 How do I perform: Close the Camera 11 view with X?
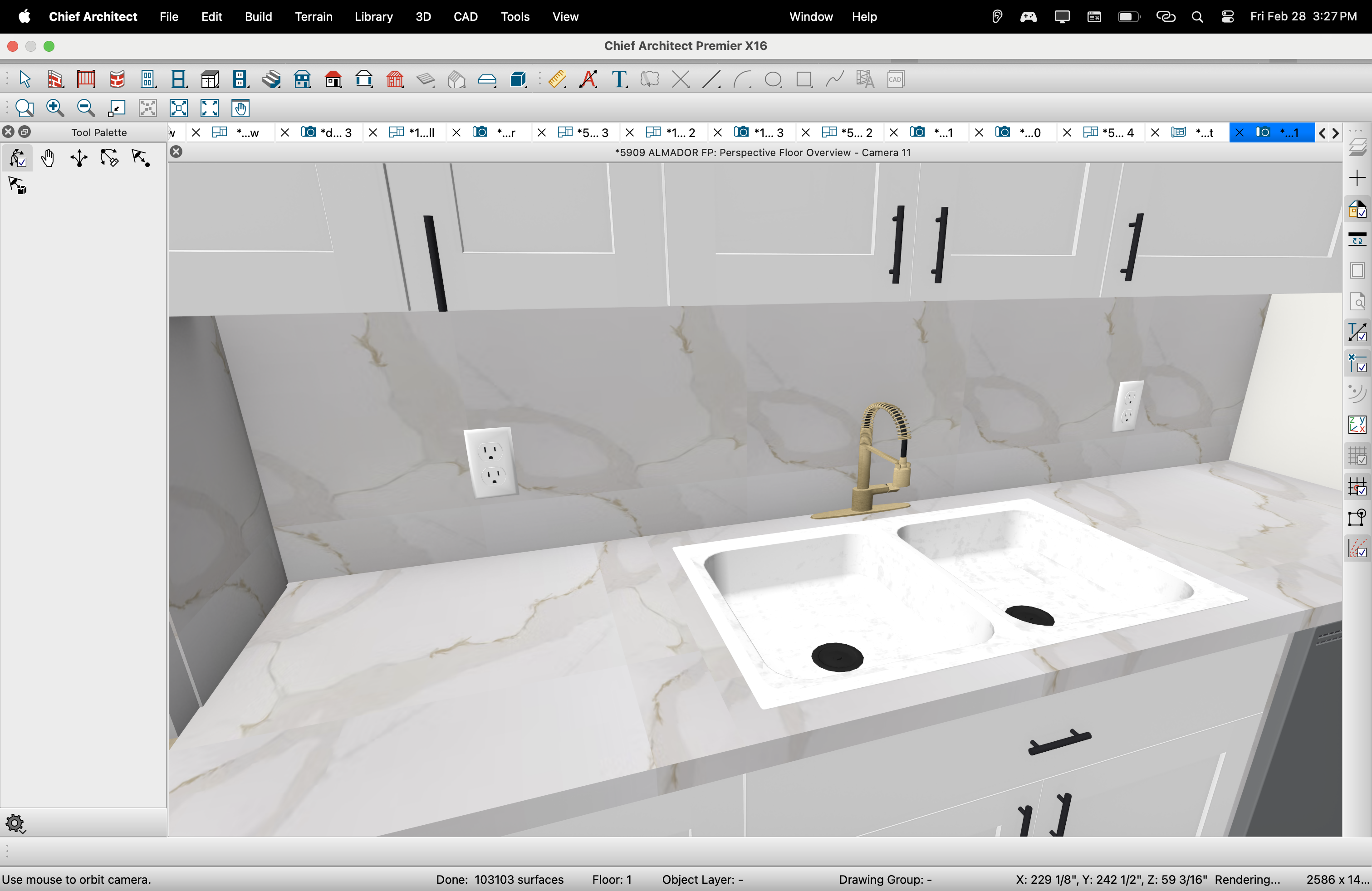pyautogui.click(x=176, y=152)
